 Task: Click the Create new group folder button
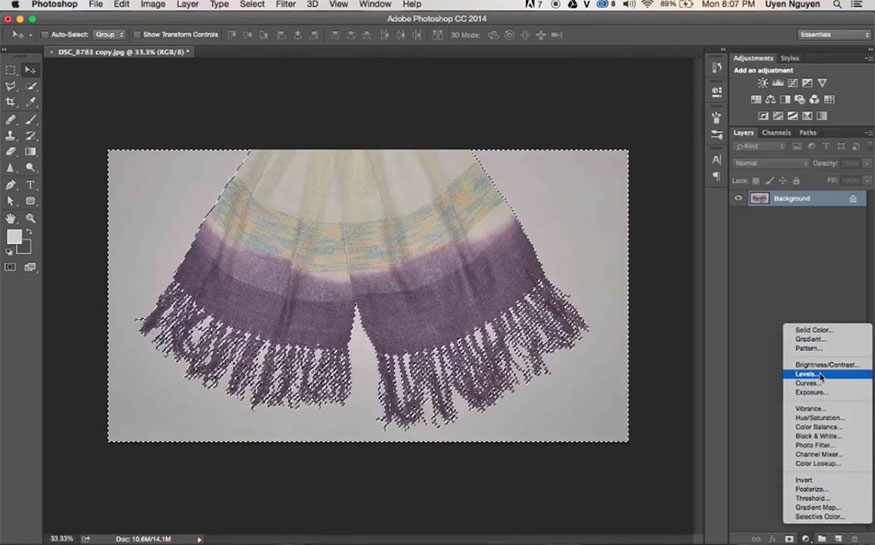click(822, 539)
